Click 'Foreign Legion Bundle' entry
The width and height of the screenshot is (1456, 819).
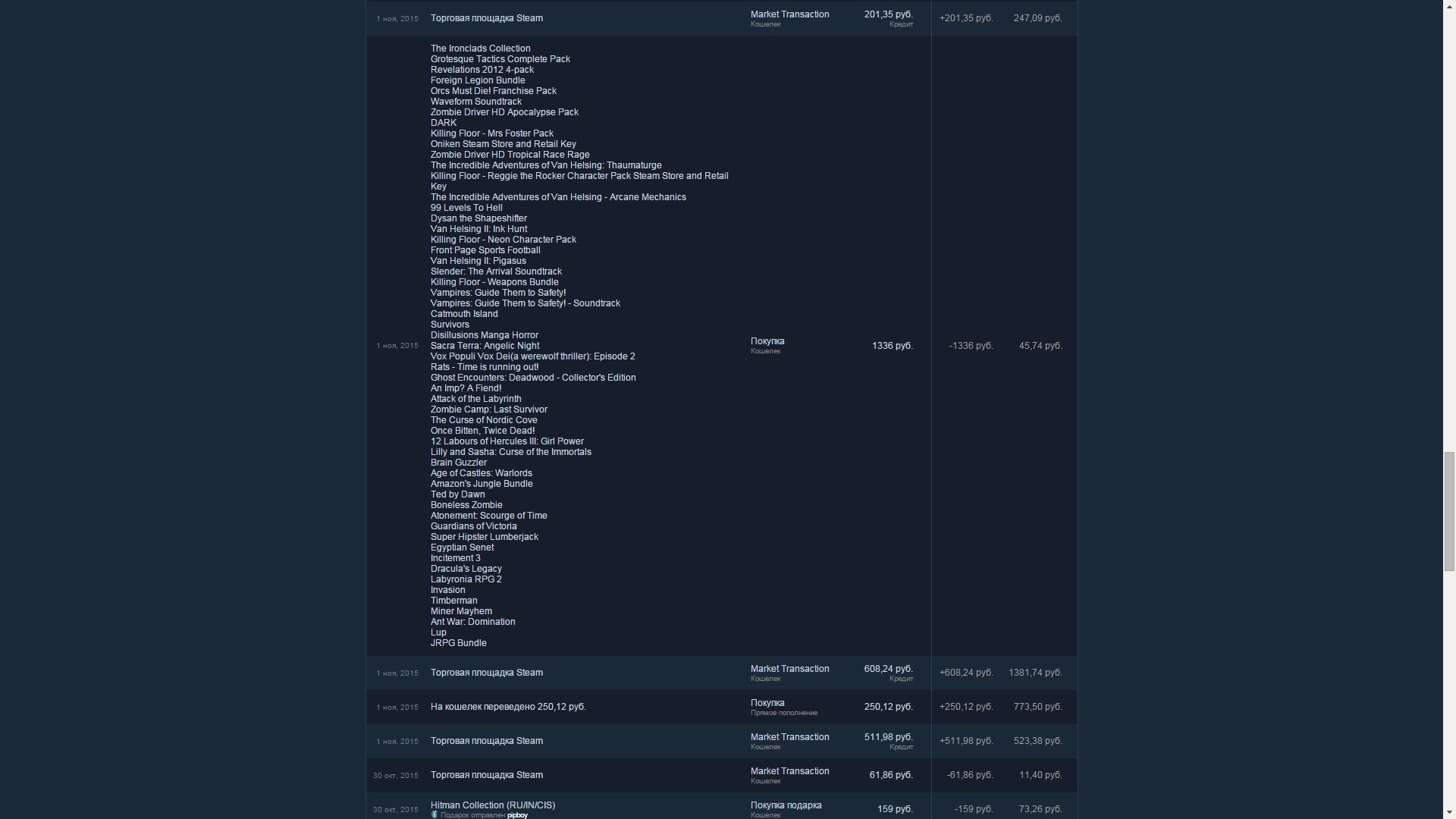(478, 80)
